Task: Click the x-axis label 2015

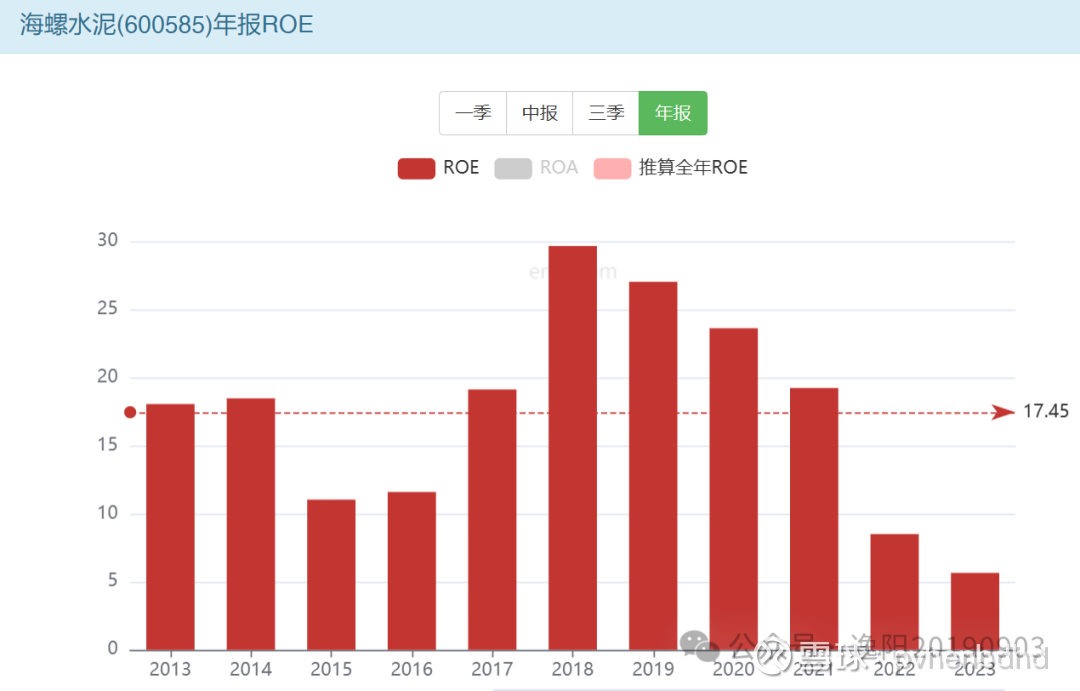Action: (x=331, y=669)
